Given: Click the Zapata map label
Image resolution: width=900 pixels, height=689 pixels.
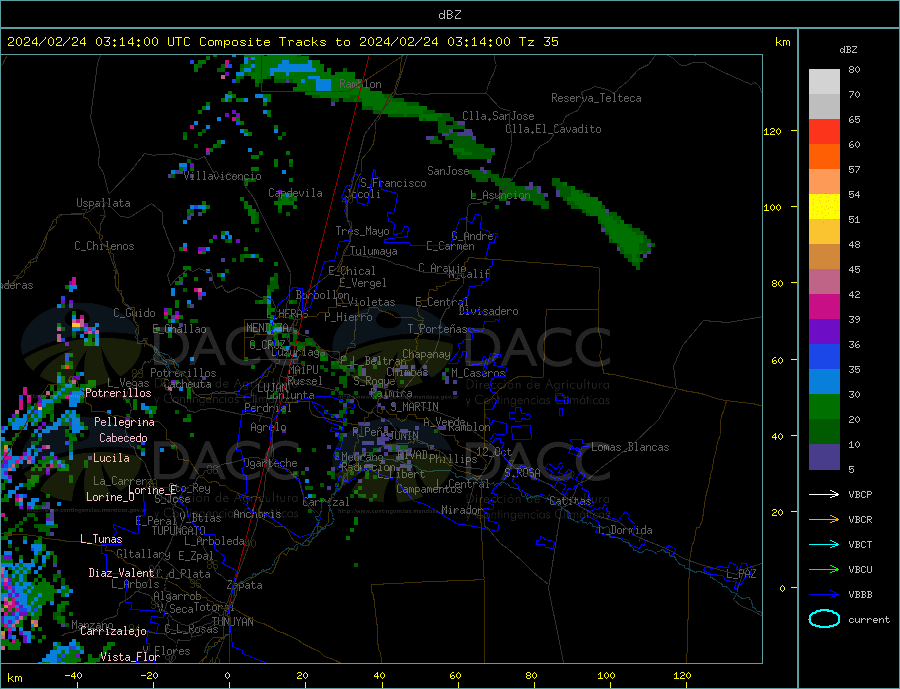Looking at the screenshot, I should (x=245, y=585).
